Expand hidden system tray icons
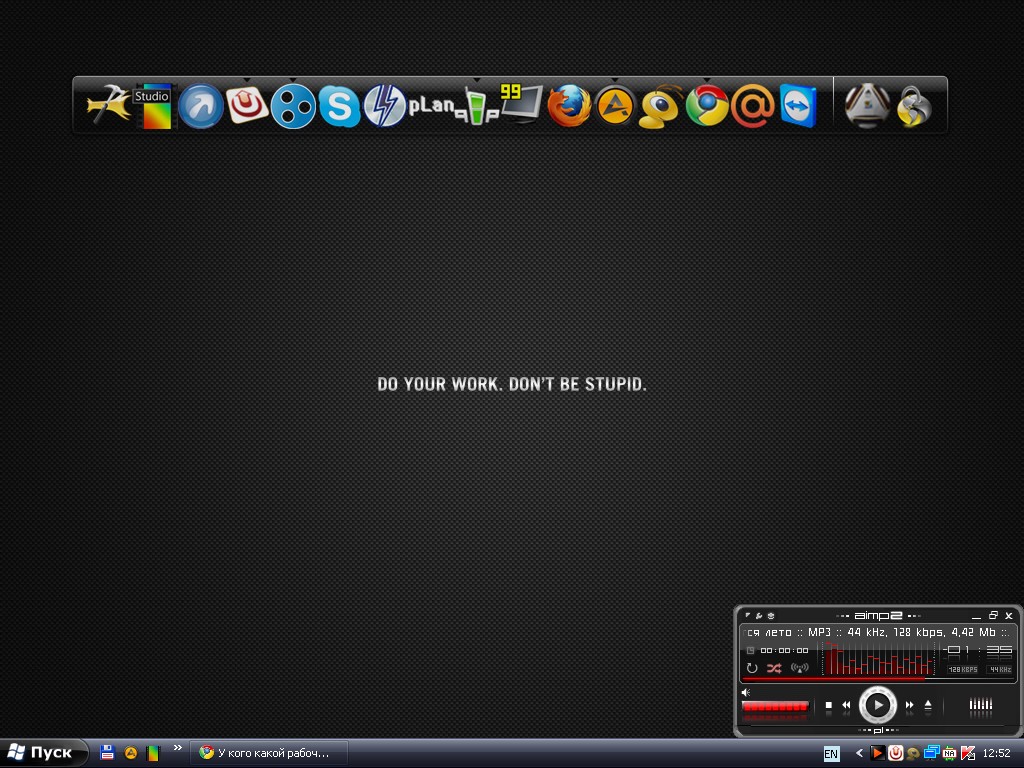Image resolution: width=1024 pixels, height=768 pixels. pyautogui.click(x=859, y=753)
